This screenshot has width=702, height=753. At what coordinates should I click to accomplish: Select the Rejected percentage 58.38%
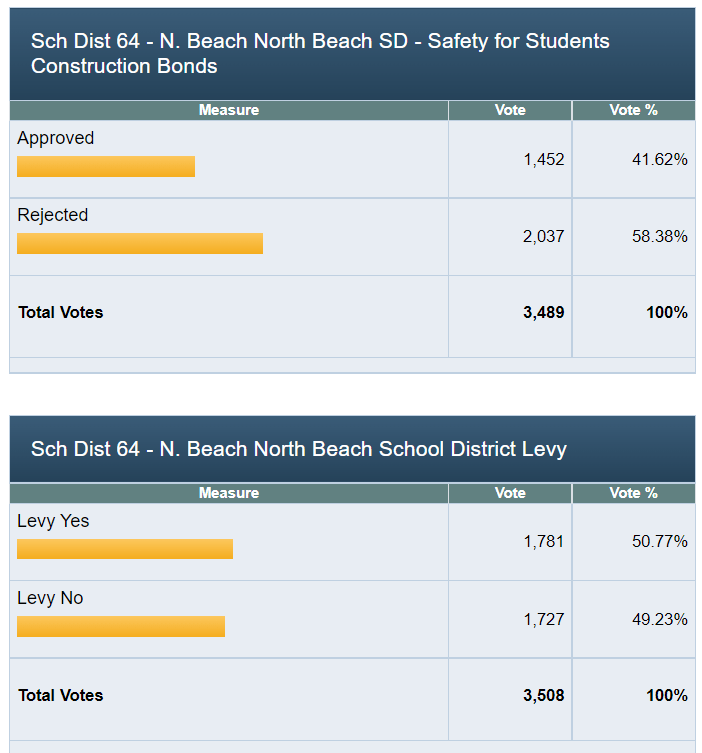pos(659,236)
